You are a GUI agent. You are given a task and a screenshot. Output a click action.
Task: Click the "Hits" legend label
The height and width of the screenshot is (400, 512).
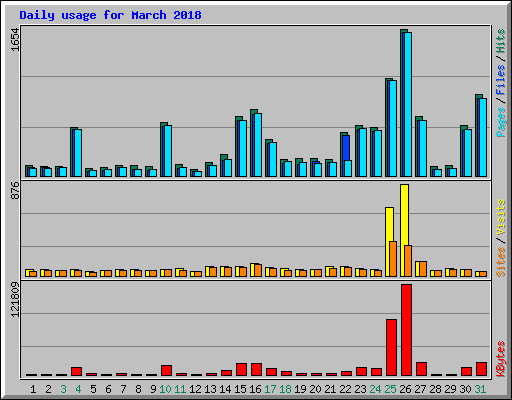click(x=501, y=41)
